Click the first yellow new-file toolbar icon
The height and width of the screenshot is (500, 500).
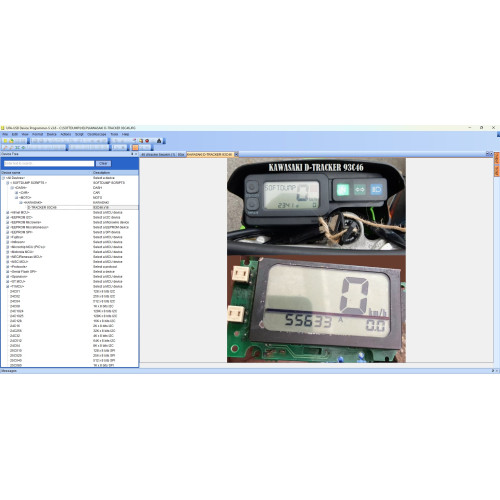(5, 141)
